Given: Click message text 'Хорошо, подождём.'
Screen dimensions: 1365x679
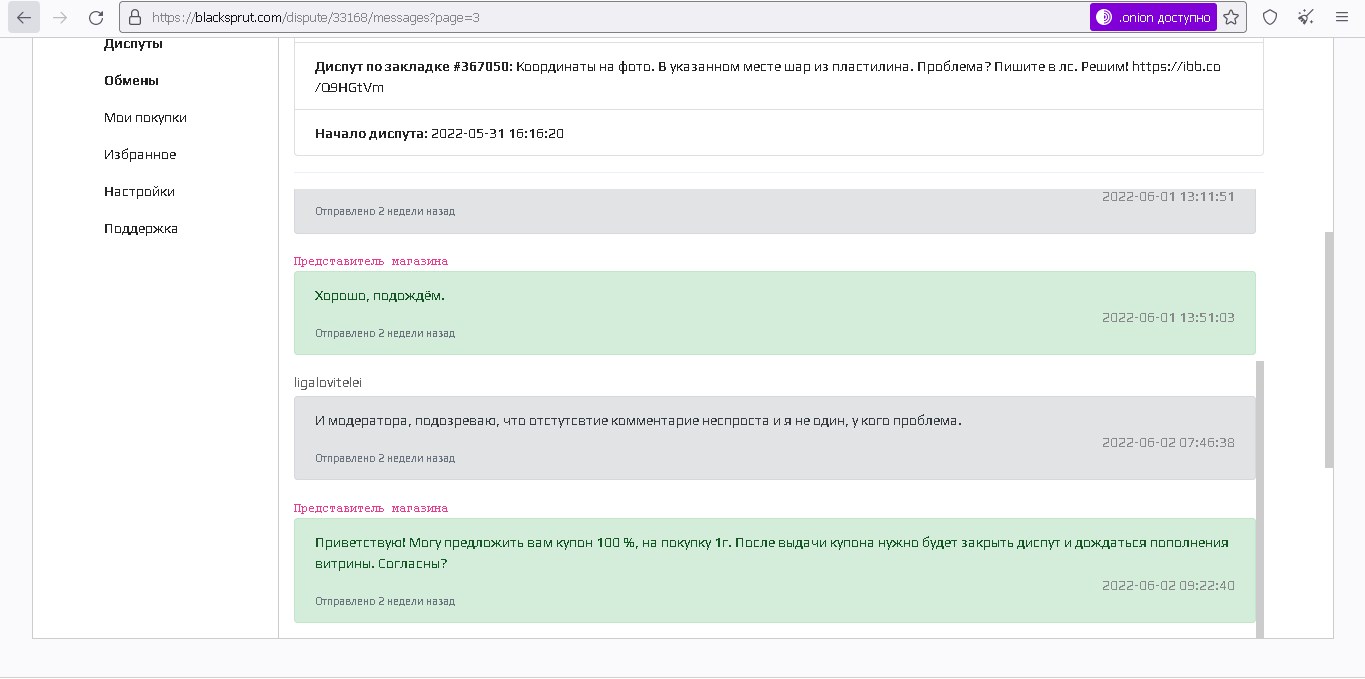Looking at the screenshot, I should (380, 296).
